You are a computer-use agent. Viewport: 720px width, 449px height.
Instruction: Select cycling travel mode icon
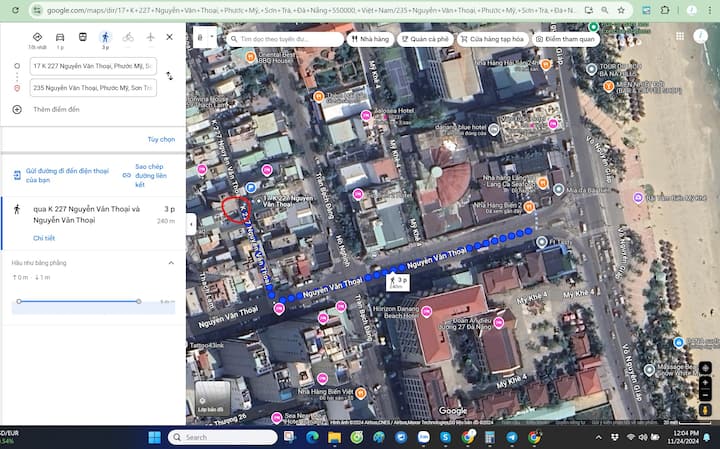point(127,37)
